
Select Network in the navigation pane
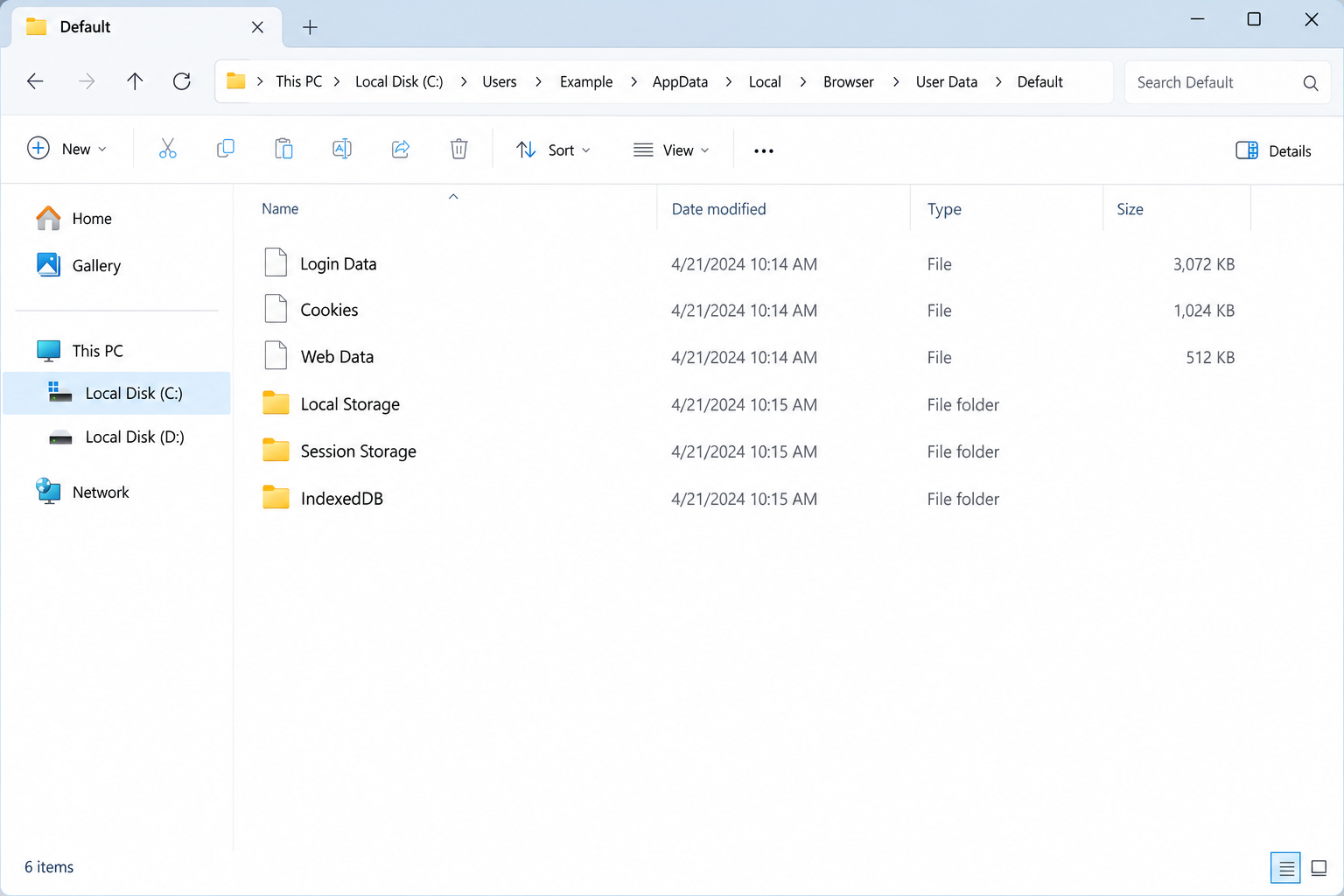pos(83,492)
